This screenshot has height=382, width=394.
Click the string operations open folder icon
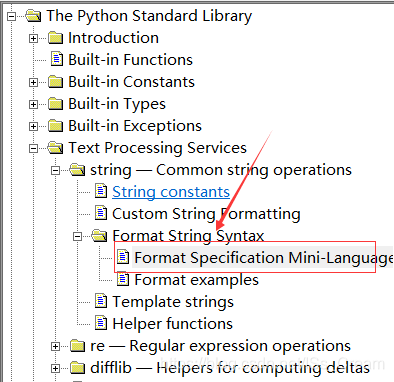point(77,170)
